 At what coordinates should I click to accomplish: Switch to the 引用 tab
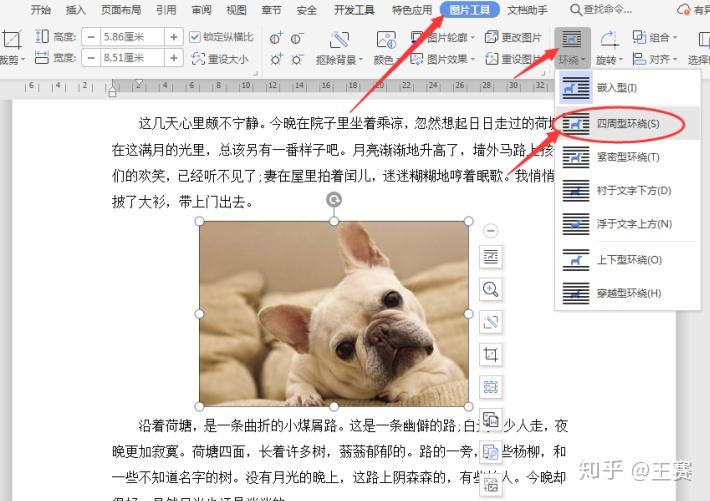coord(166,10)
